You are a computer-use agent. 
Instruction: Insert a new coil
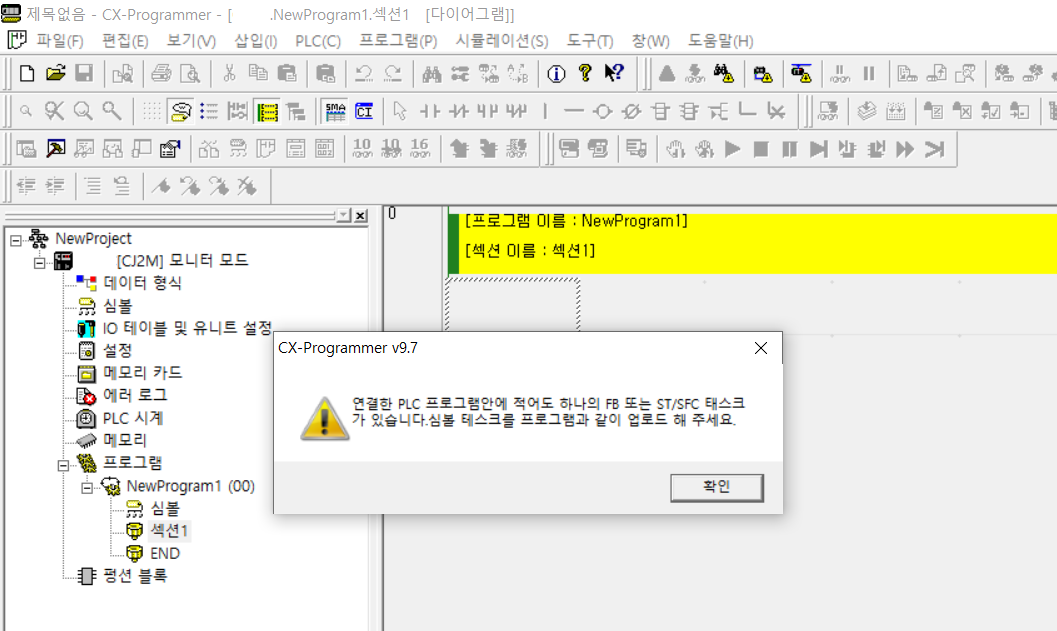point(603,111)
